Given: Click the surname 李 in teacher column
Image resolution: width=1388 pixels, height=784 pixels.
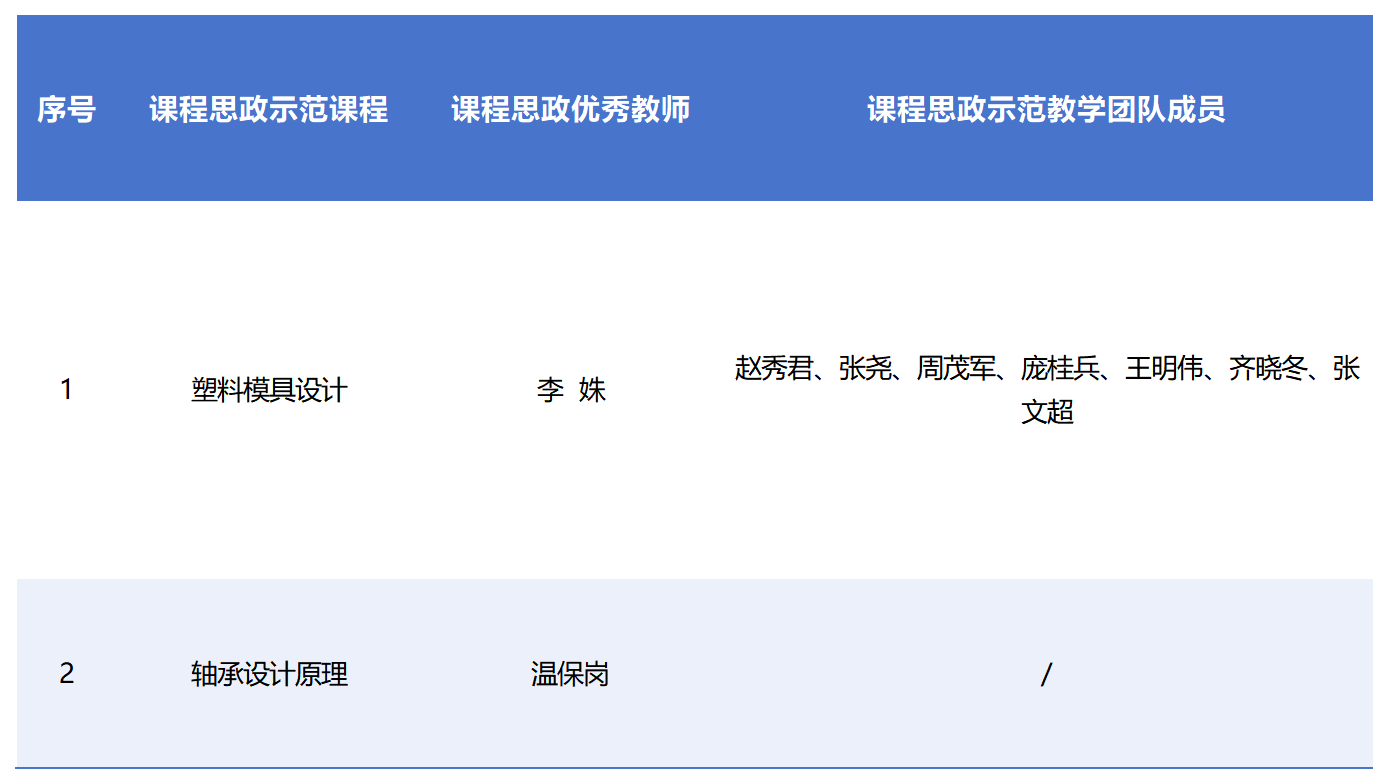Looking at the screenshot, I should coord(550,389).
